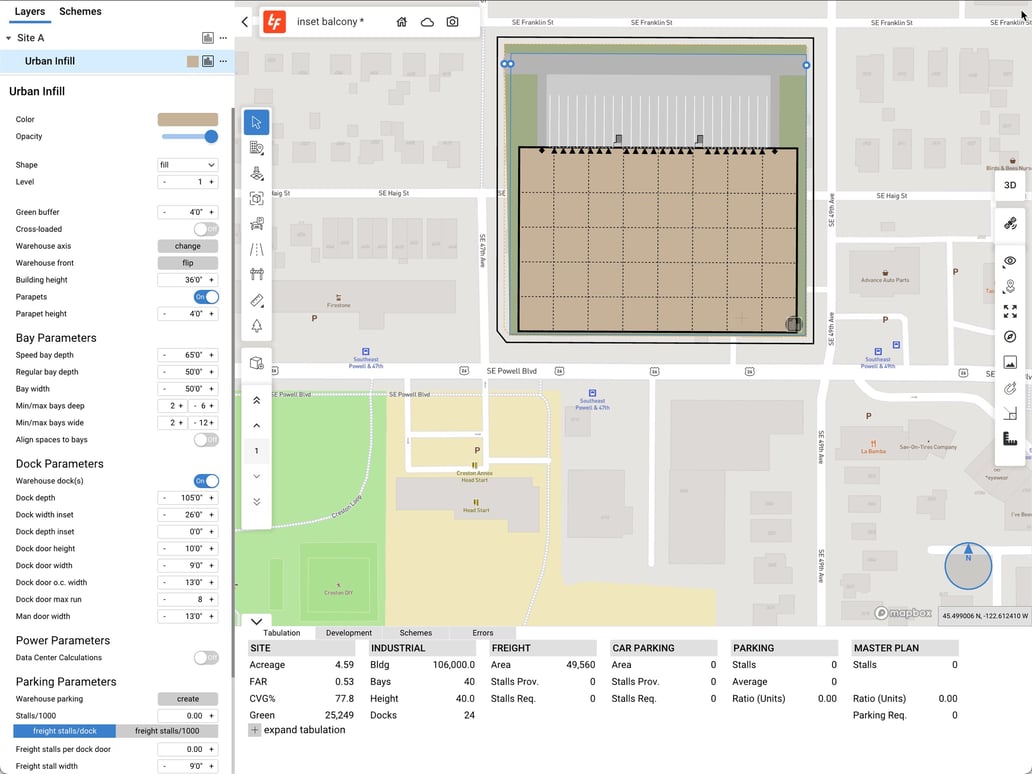This screenshot has width=1032, height=774.
Task: Click the car parking tool icon
Action: pyautogui.click(x=256, y=224)
